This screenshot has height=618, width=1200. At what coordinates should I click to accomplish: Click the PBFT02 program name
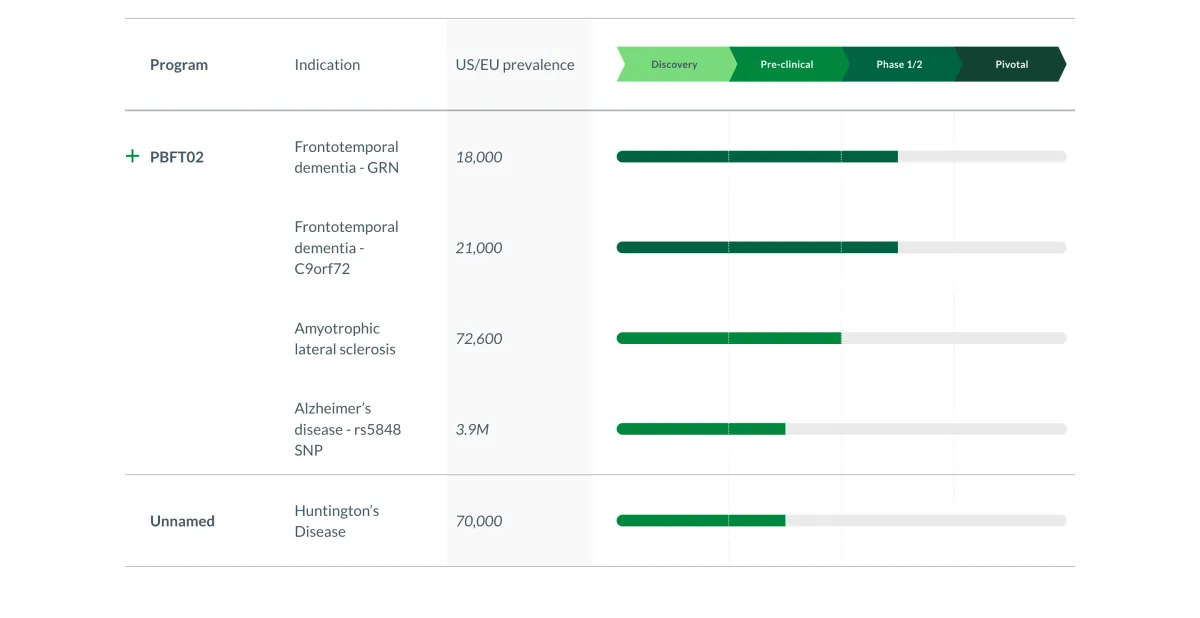click(x=177, y=157)
